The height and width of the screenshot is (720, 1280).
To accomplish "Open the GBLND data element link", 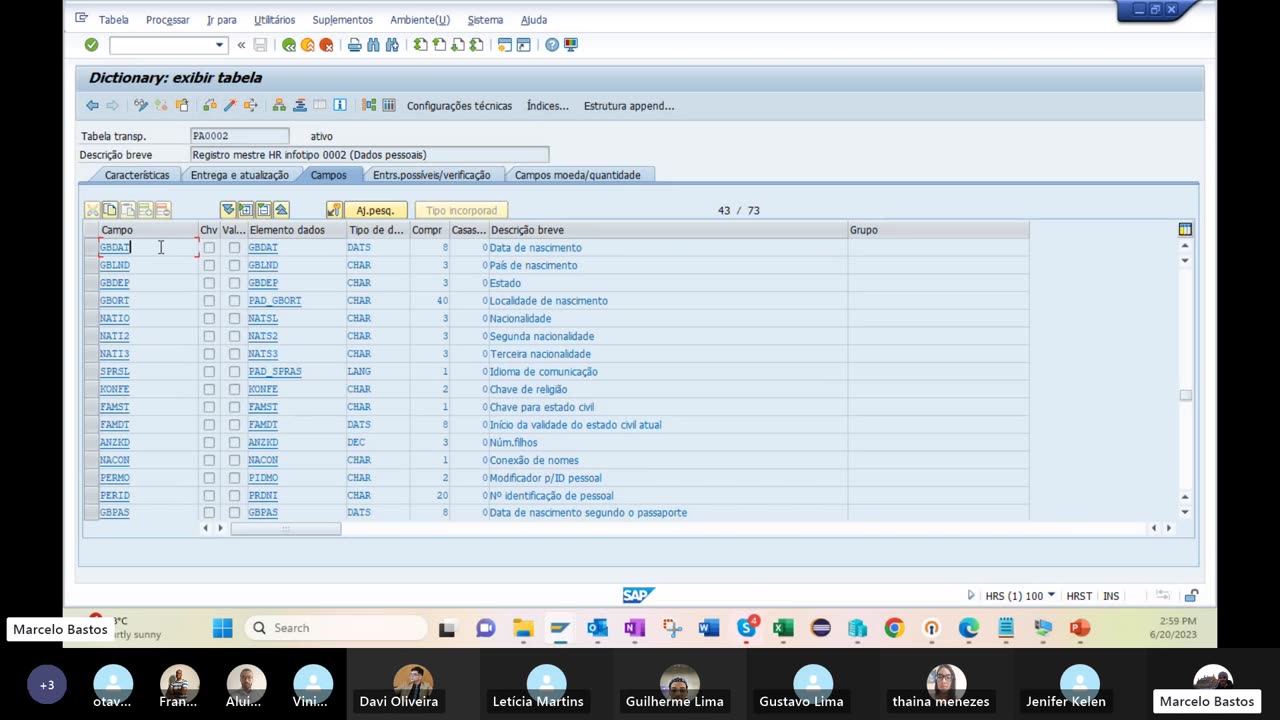I will [263, 265].
